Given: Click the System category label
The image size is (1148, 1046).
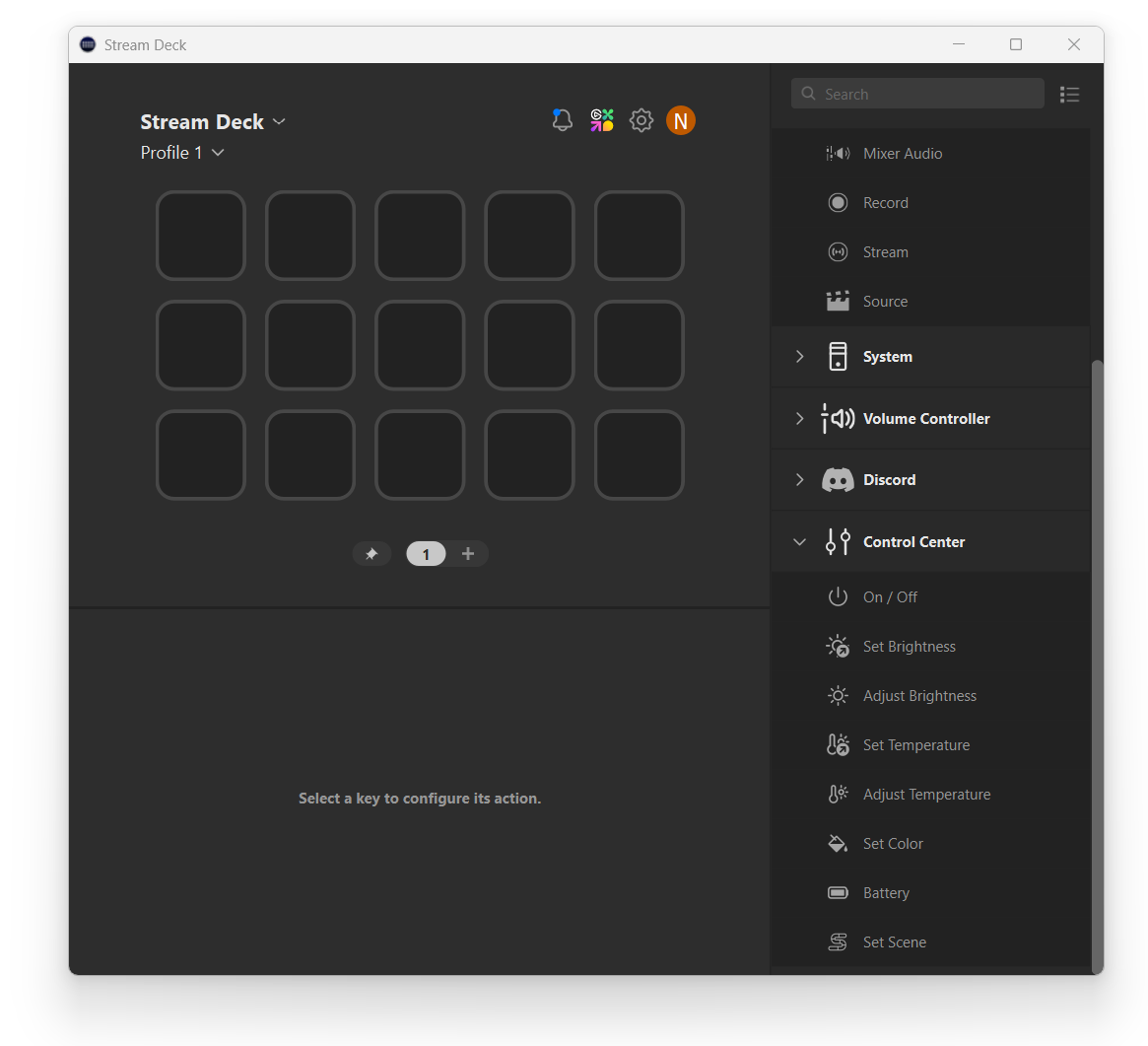Looking at the screenshot, I should pos(888,357).
